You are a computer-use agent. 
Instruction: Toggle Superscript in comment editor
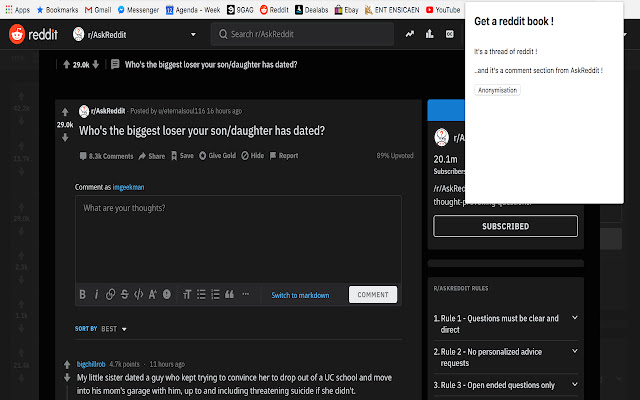click(x=153, y=294)
